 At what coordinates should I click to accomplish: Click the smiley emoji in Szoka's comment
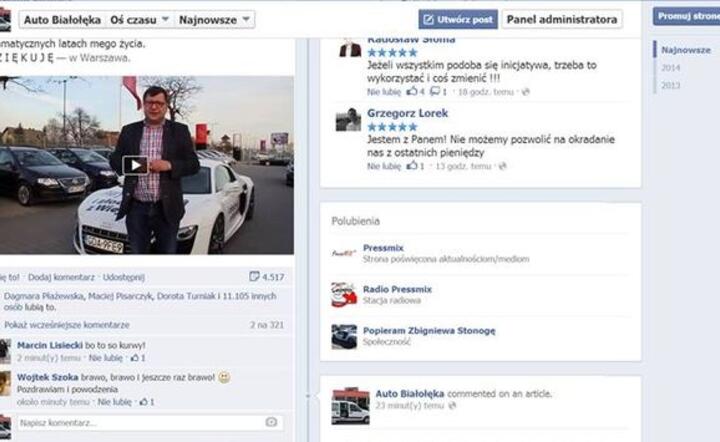(x=224, y=377)
